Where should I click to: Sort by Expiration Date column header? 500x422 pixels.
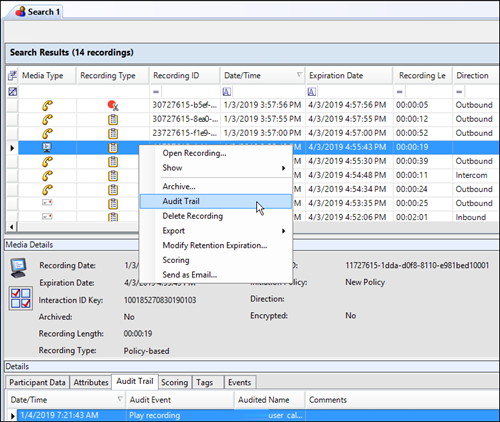pyautogui.click(x=349, y=76)
